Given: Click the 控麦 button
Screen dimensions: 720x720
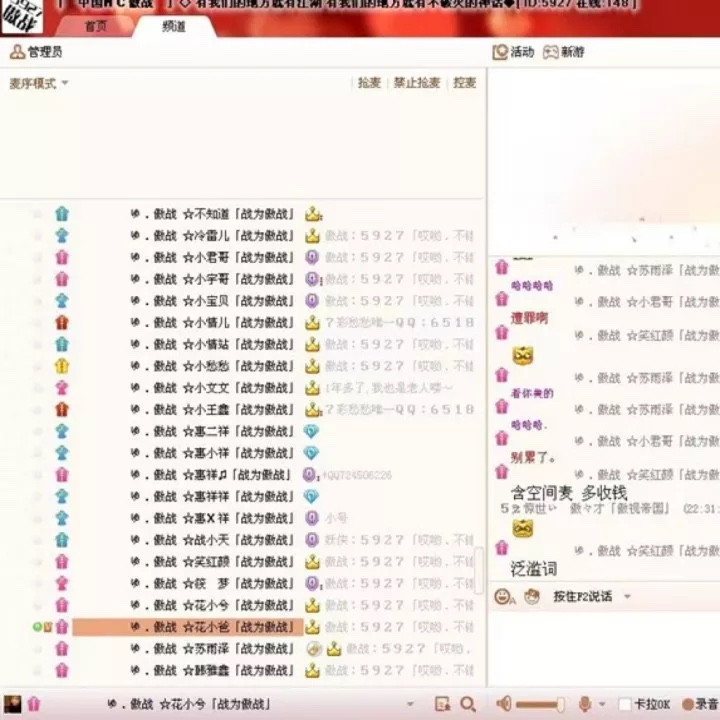Looking at the screenshot, I should coord(464,83).
